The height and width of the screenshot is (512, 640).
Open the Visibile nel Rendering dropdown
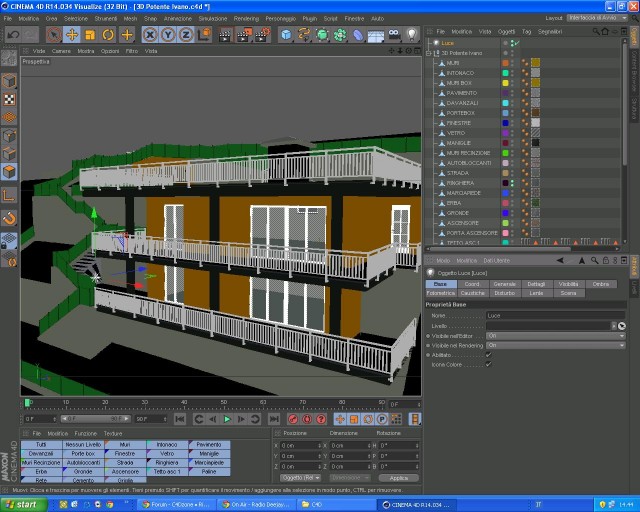point(556,345)
